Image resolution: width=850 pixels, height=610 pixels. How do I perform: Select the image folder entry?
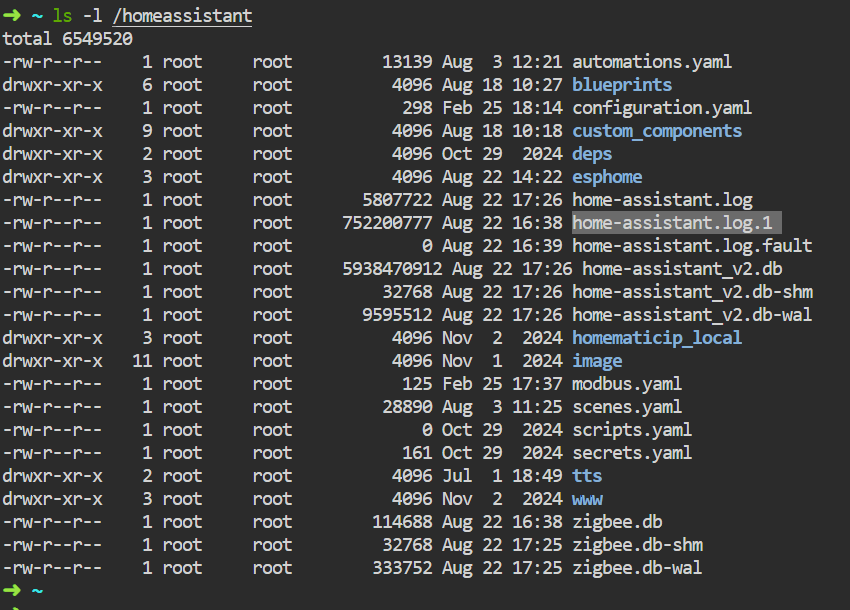point(597,361)
